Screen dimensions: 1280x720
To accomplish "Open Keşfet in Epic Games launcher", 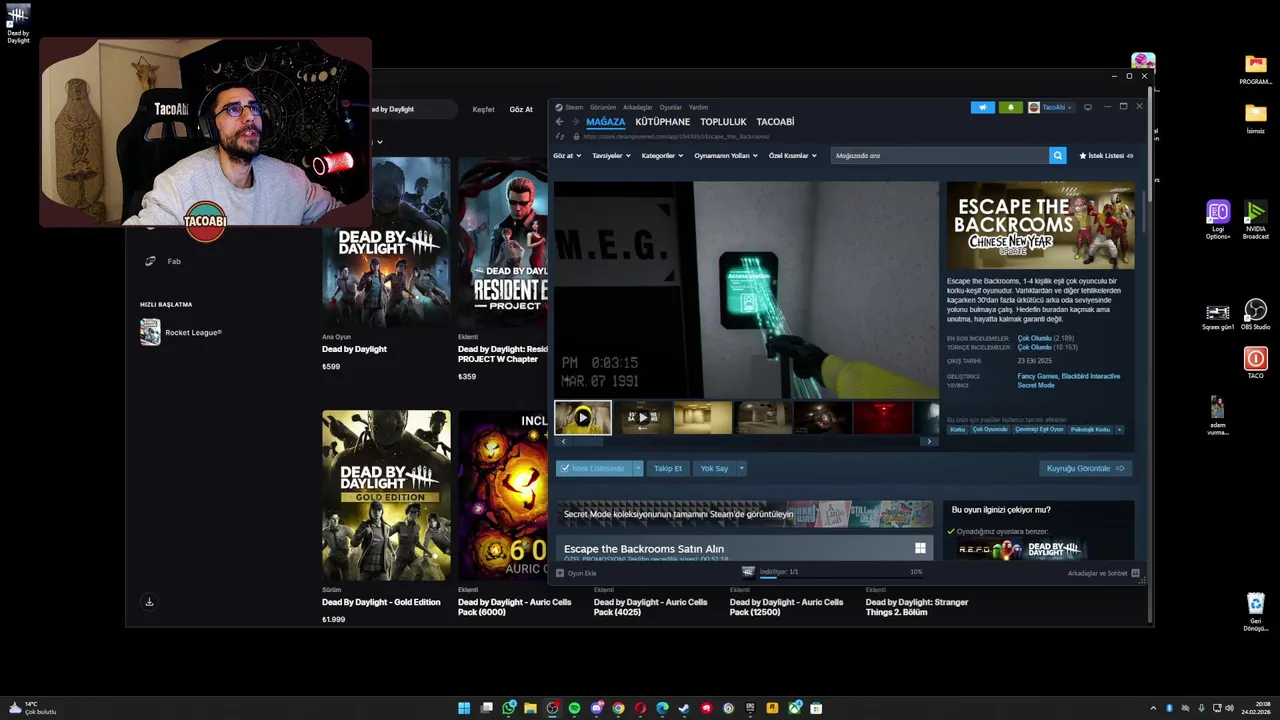I will pyautogui.click(x=483, y=109).
